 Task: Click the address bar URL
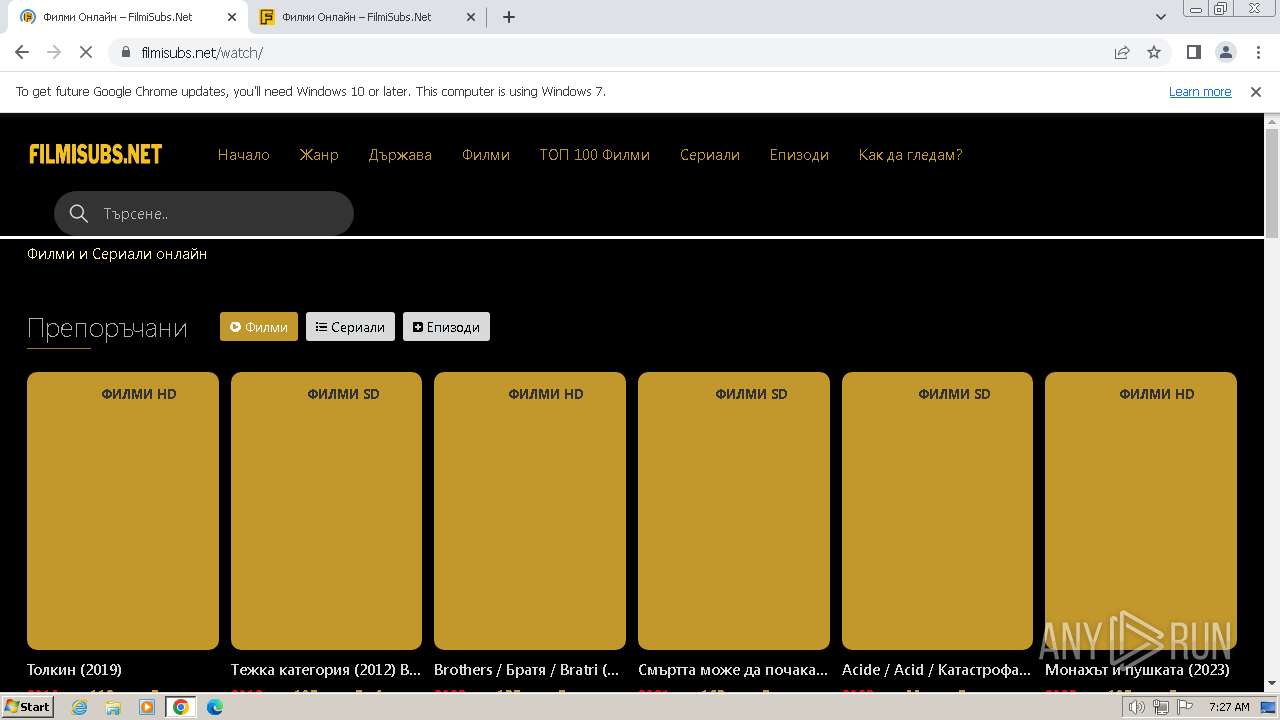[202, 52]
